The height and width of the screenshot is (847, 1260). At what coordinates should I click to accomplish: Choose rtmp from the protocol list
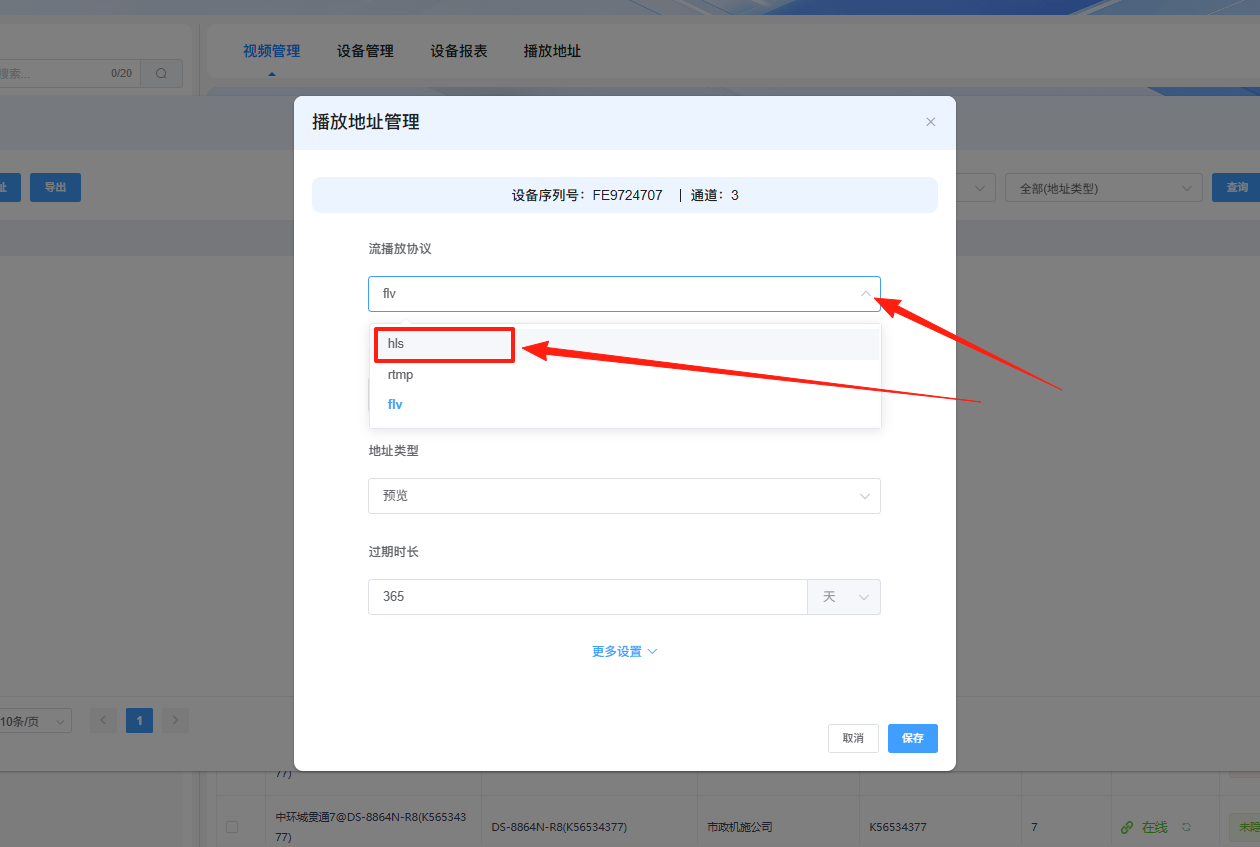click(x=400, y=375)
